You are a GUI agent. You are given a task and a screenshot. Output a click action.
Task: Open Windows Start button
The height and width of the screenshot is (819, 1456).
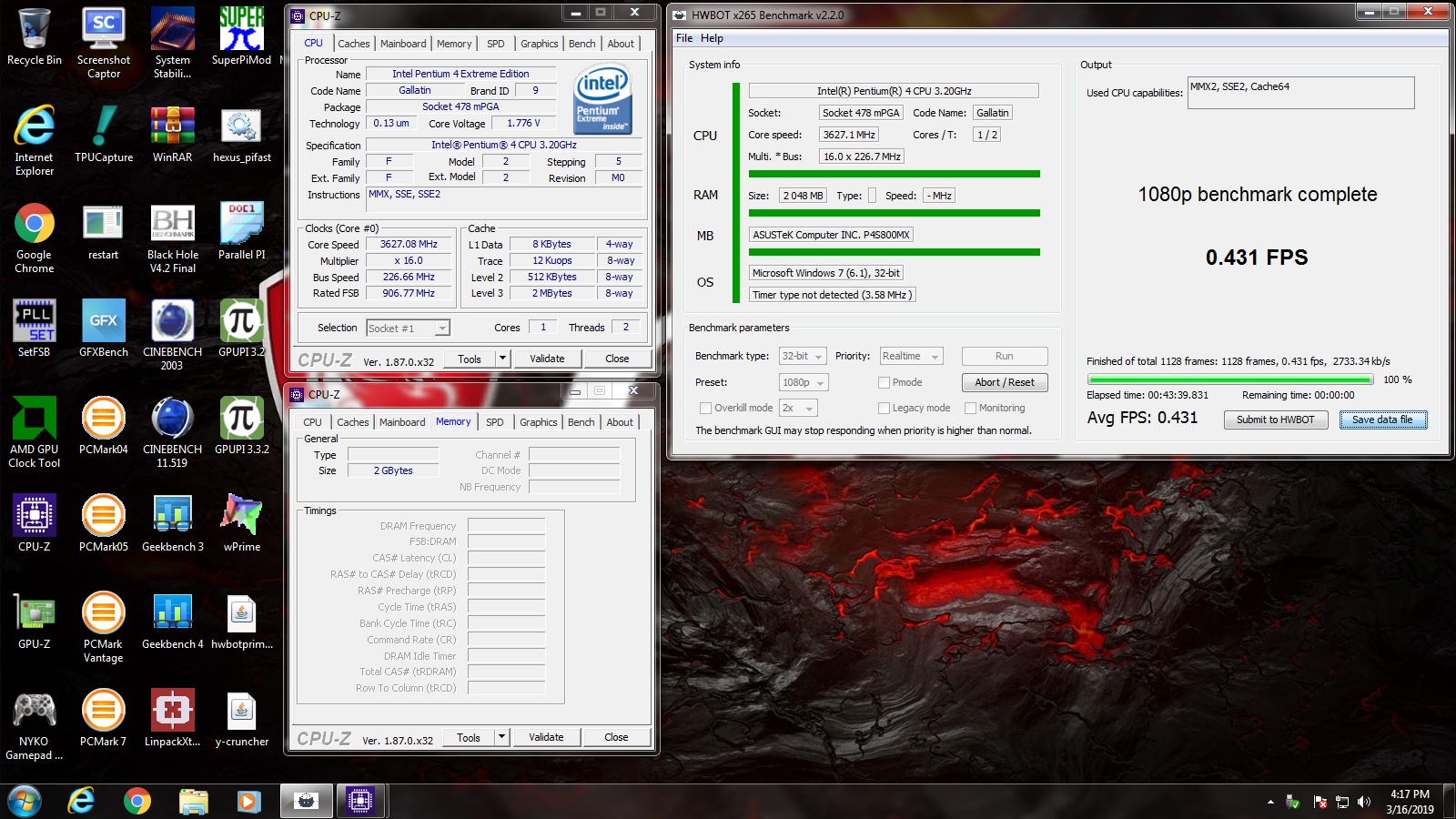25,802
